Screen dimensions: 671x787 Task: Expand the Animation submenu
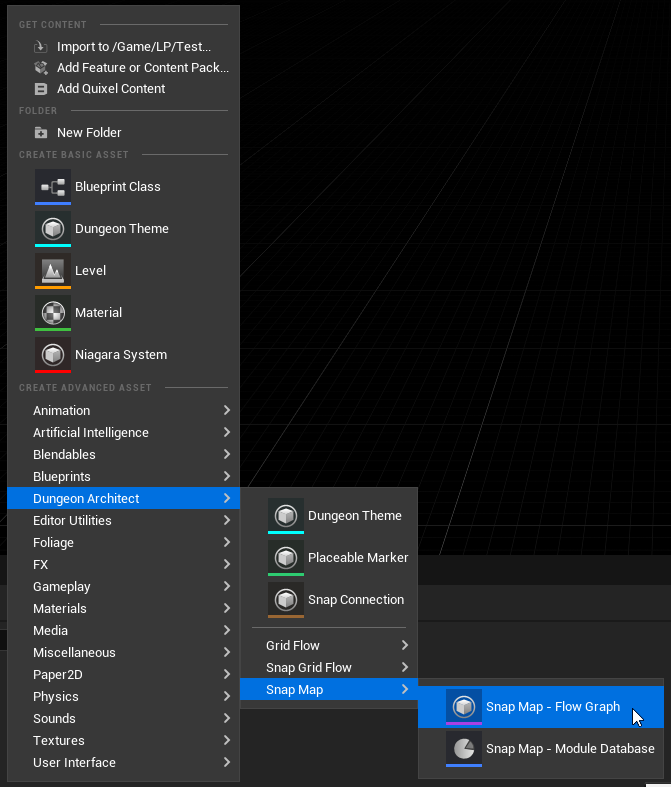[123, 411]
